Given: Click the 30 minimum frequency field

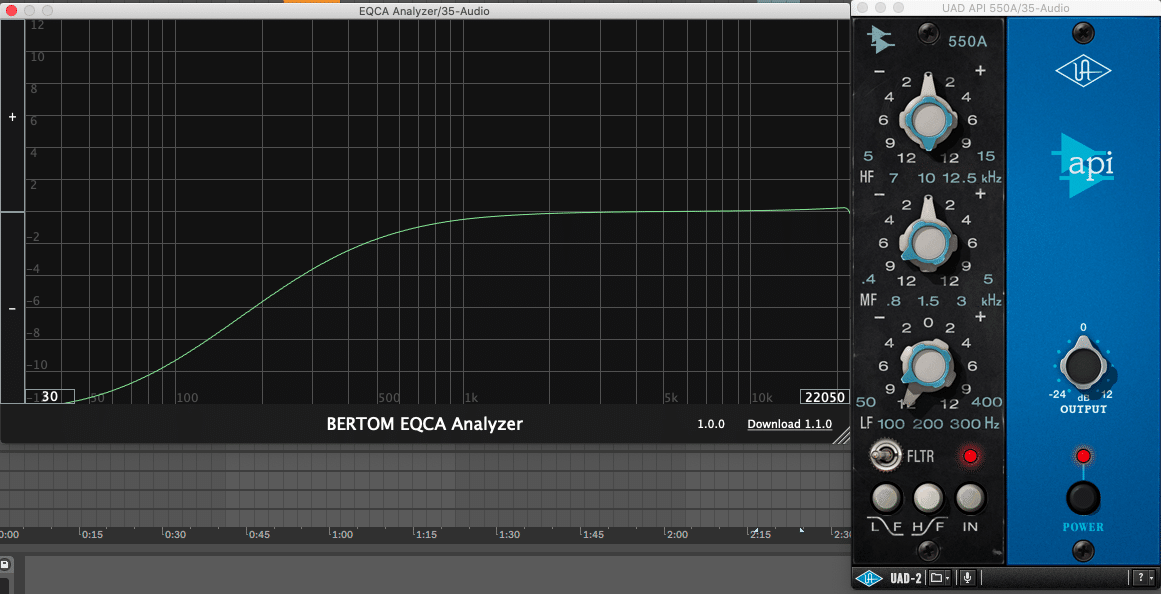Looking at the screenshot, I should tap(50, 396).
